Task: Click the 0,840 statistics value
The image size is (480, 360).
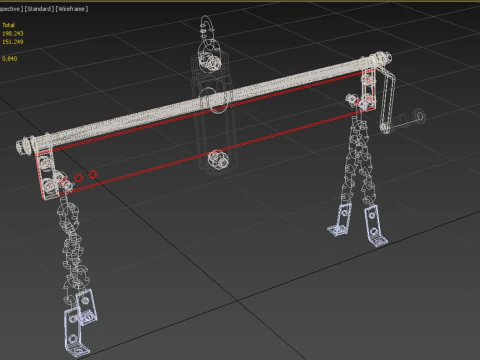Action: [10, 58]
